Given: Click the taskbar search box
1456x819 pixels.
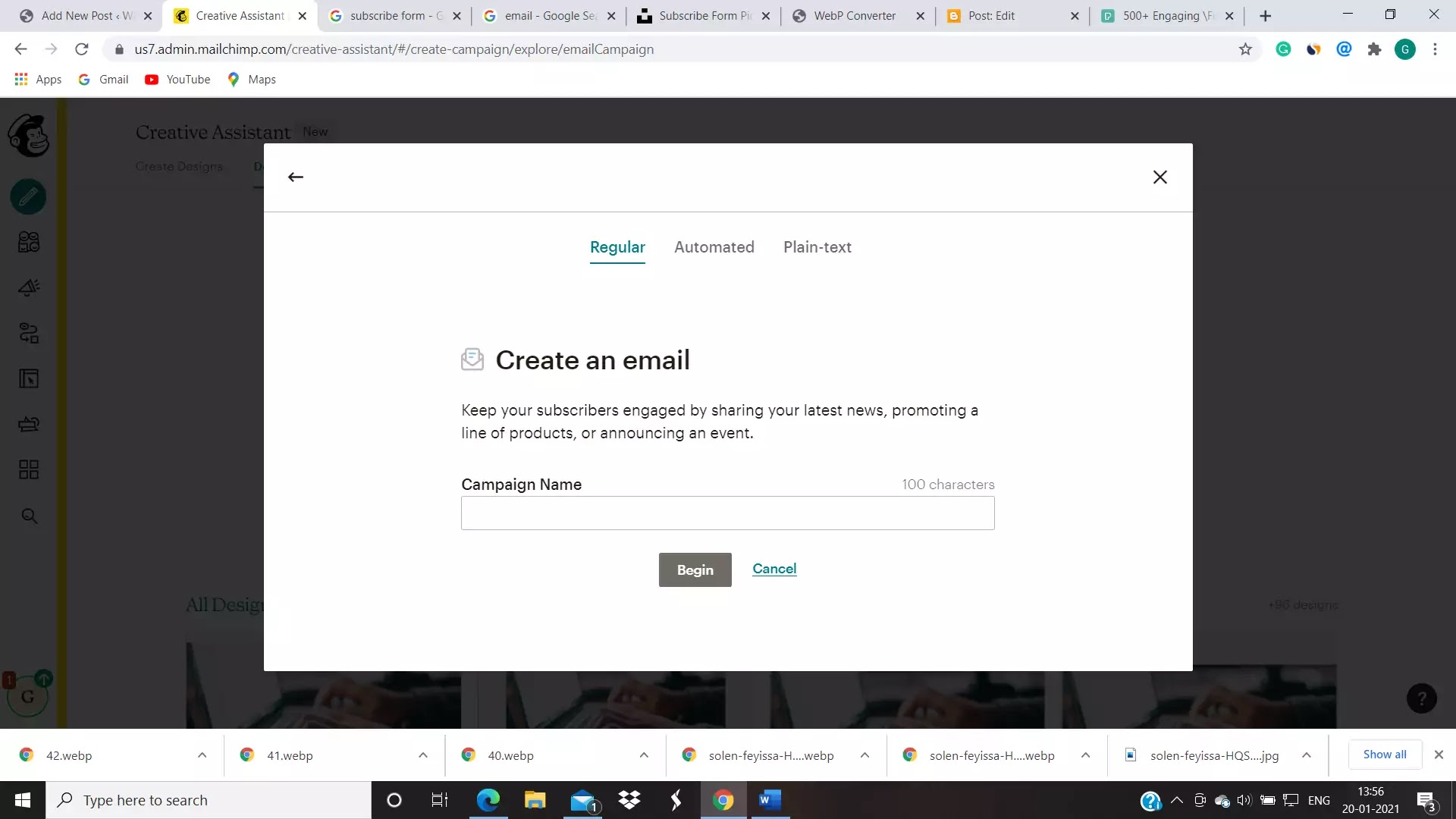Looking at the screenshot, I should tap(209, 800).
